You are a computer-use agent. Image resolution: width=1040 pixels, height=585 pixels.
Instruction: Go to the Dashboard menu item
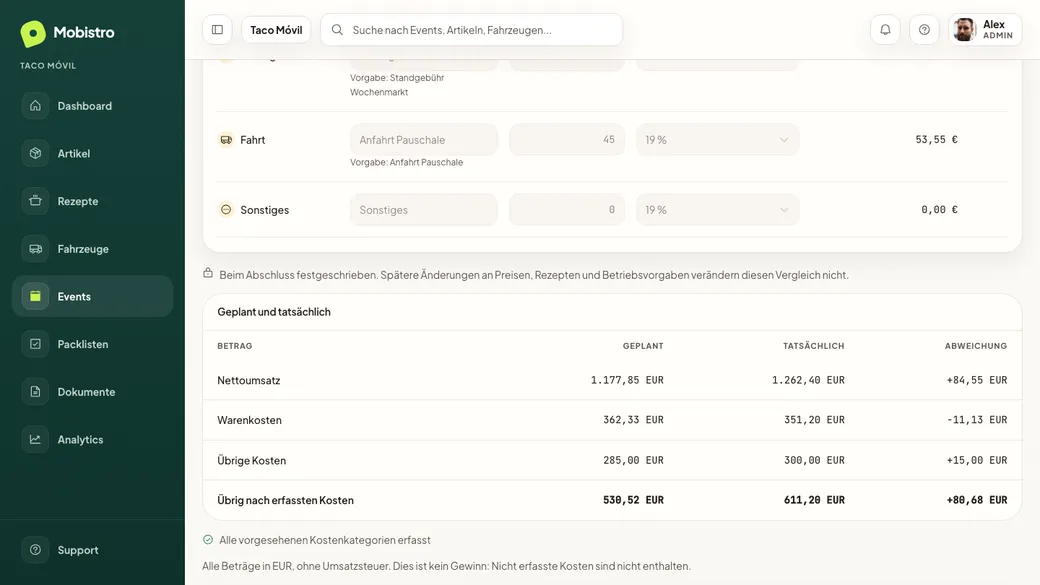click(93, 105)
